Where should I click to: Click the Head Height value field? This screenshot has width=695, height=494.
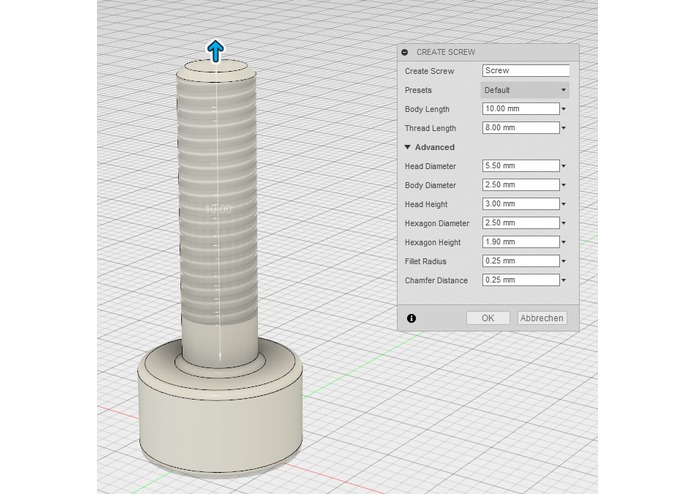(x=521, y=204)
